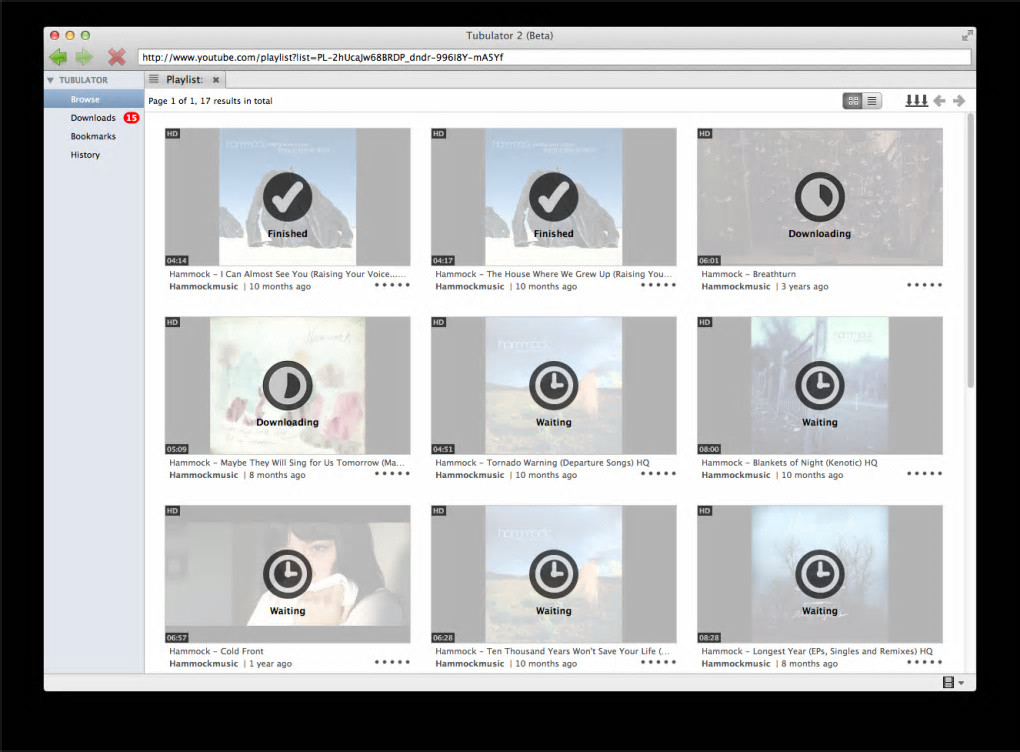Click the red 15 downloads badge
This screenshot has height=752, width=1020.
coord(131,118)
